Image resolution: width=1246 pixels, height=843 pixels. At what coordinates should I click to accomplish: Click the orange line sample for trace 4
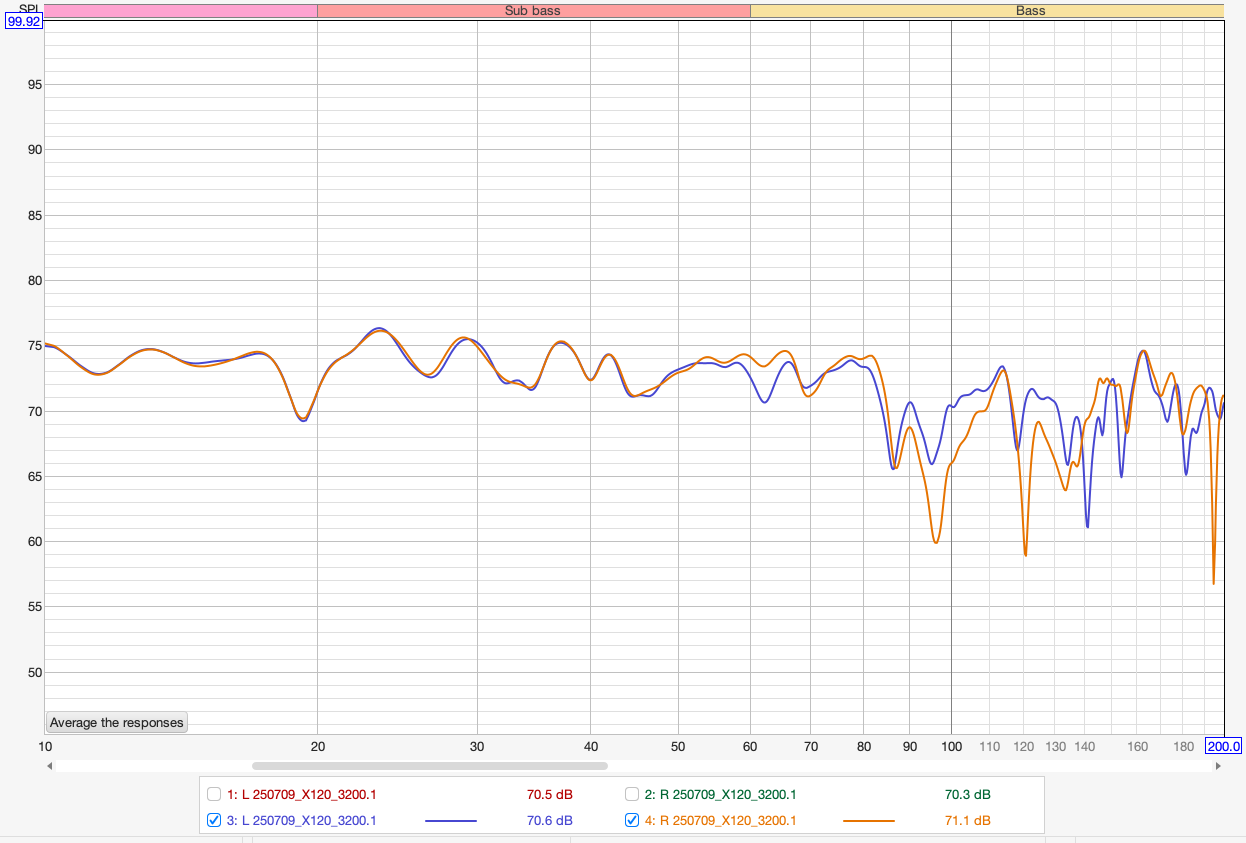(x=869, y=820)
